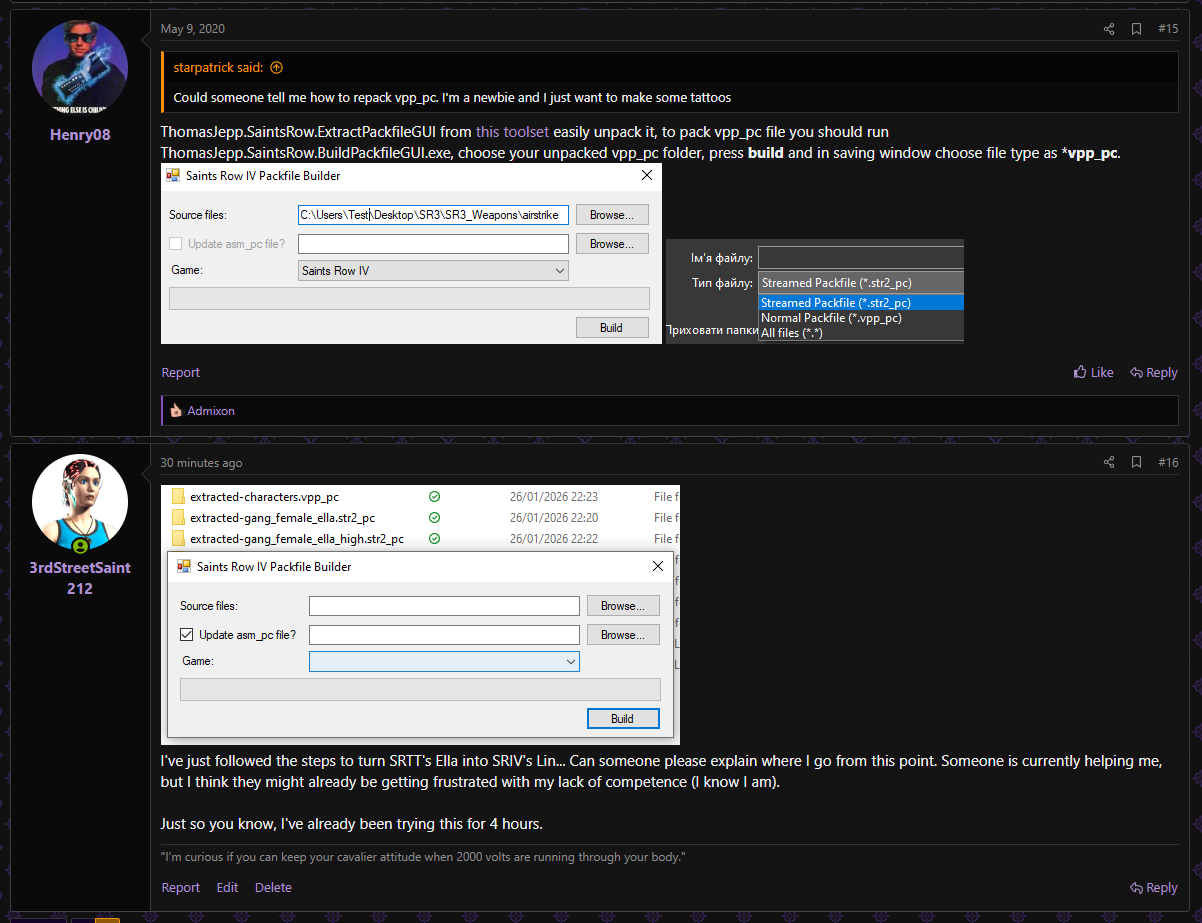The image size is (1202, 923).
Task: Jump to starpatrick's quoted post arrow
Action: [277, 68]
